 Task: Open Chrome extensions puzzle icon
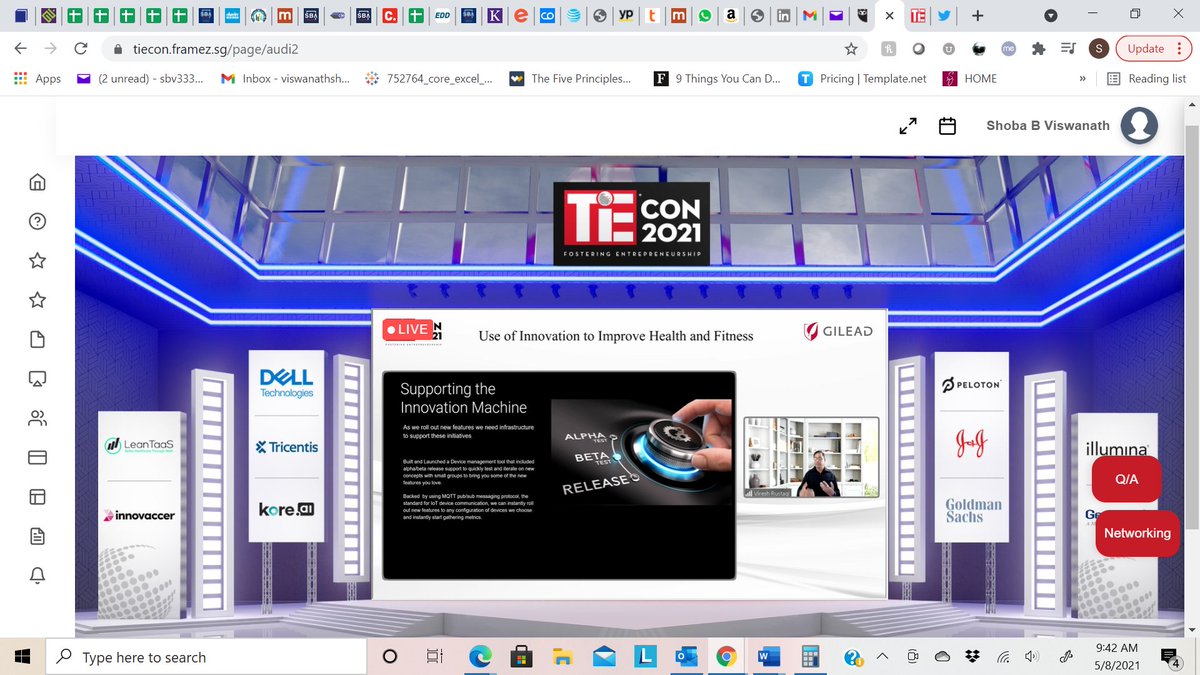(x=1039, y=49)
